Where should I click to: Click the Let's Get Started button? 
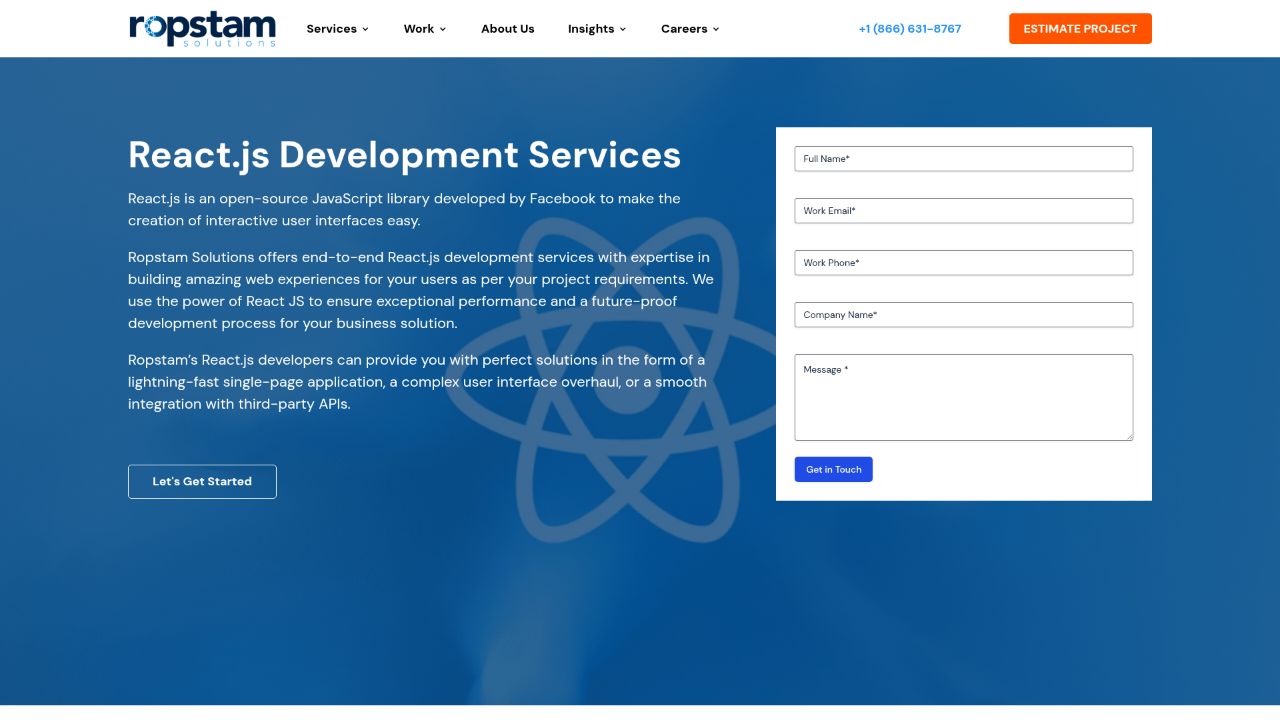202,481
